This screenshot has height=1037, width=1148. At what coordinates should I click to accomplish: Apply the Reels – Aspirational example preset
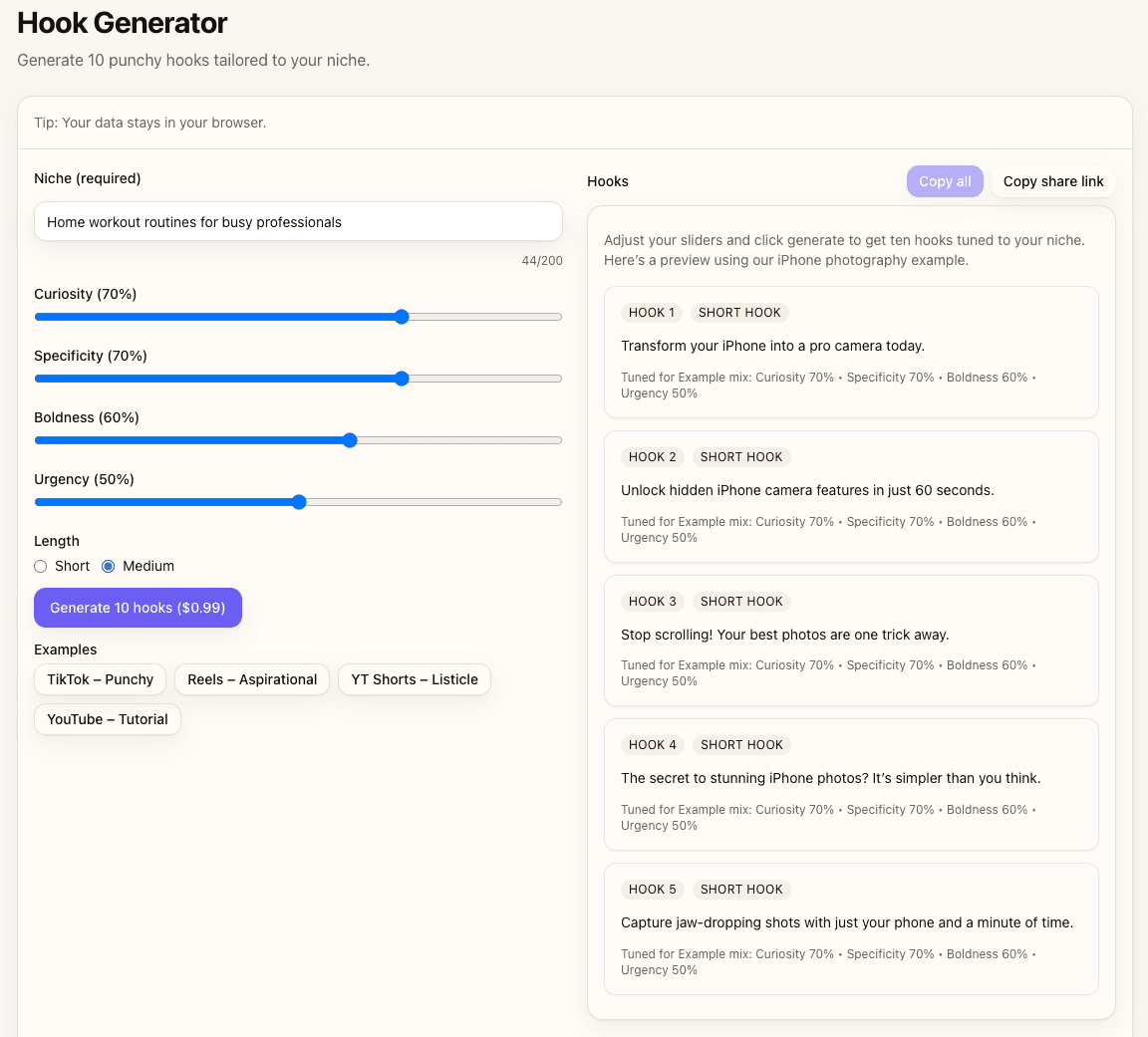tap(252, 679)
